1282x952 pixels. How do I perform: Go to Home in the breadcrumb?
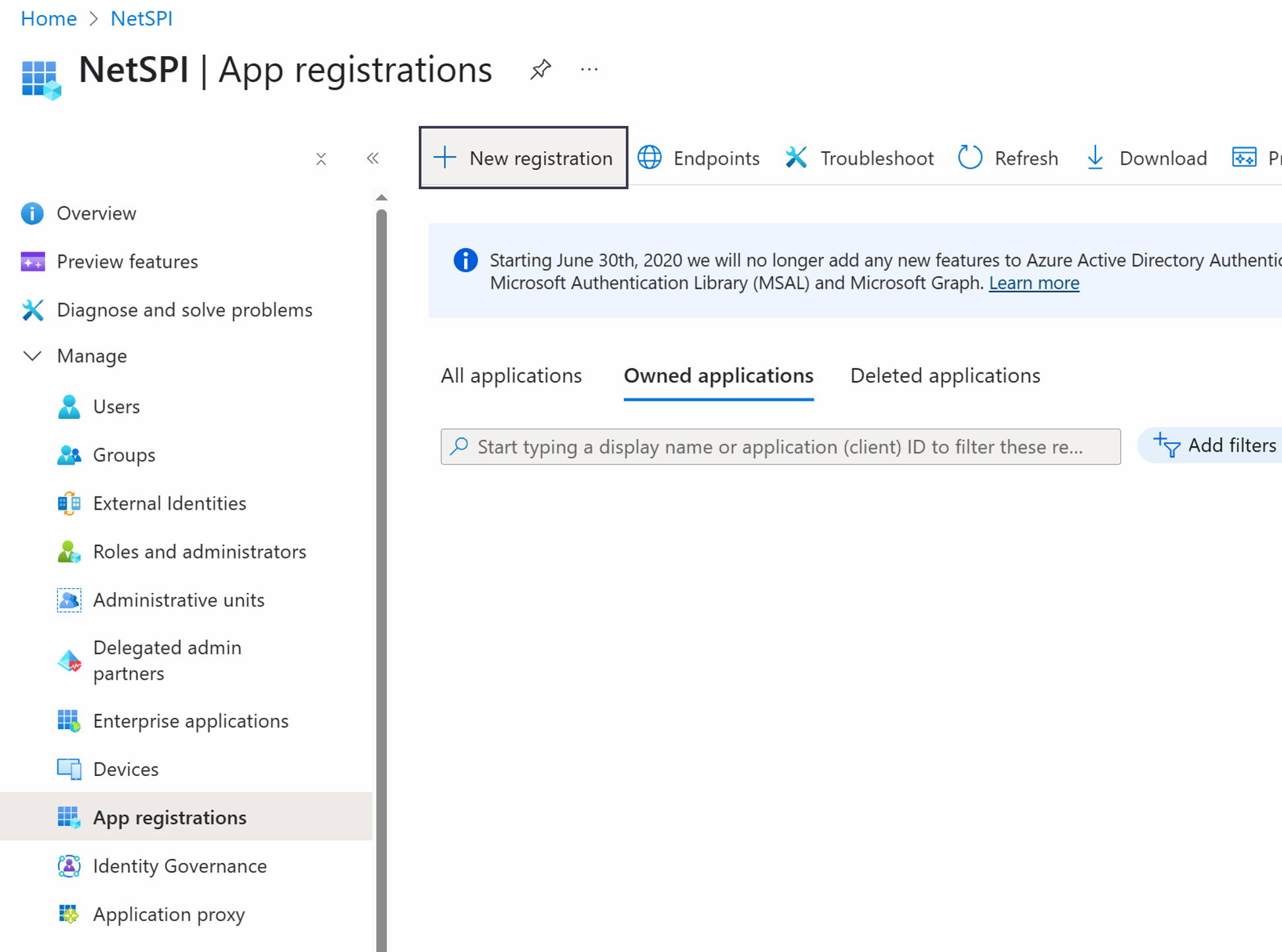pyautogui.click(x=49, y=18)
